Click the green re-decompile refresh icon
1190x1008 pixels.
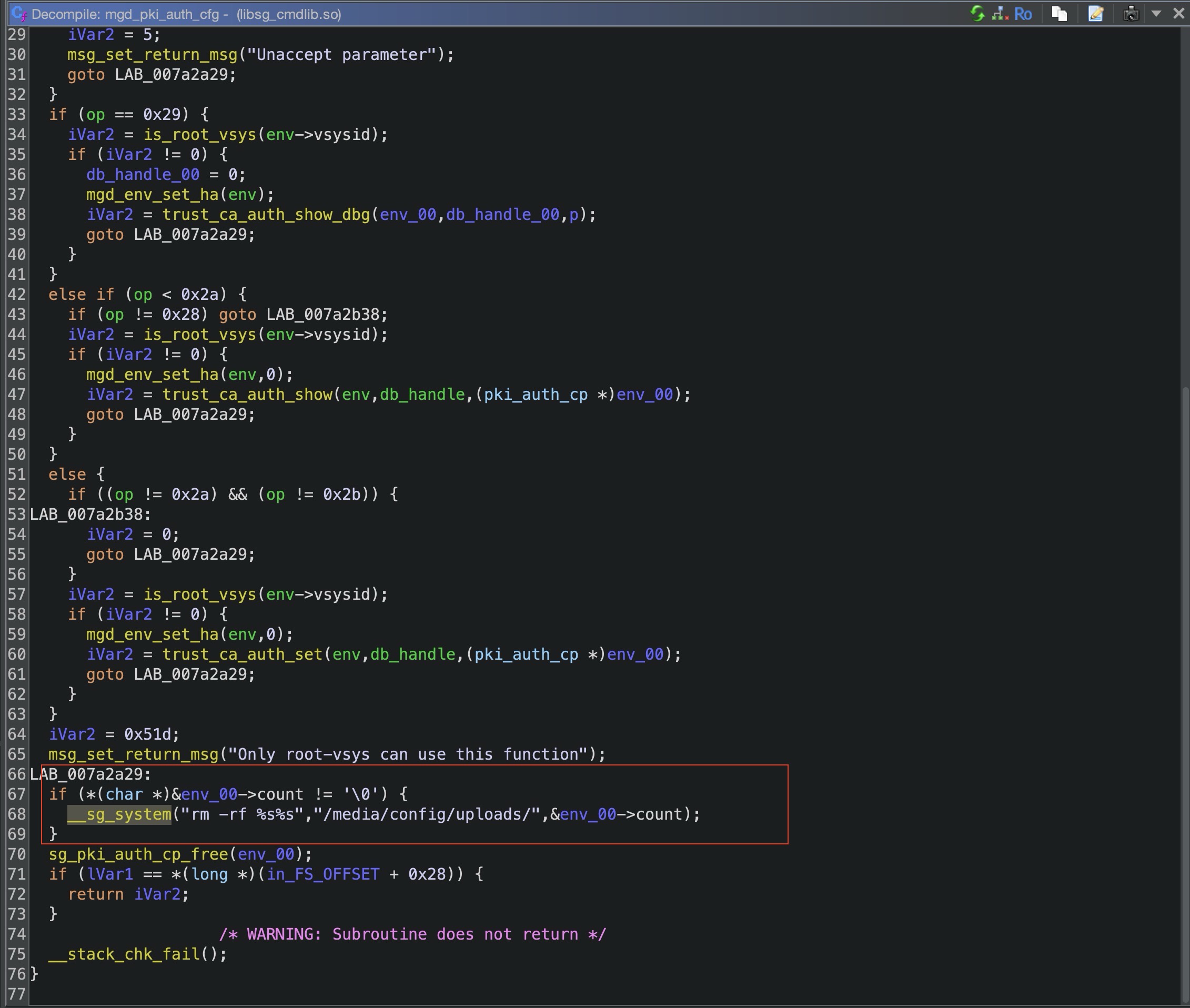pyautogui.click(x=977, y=14)
